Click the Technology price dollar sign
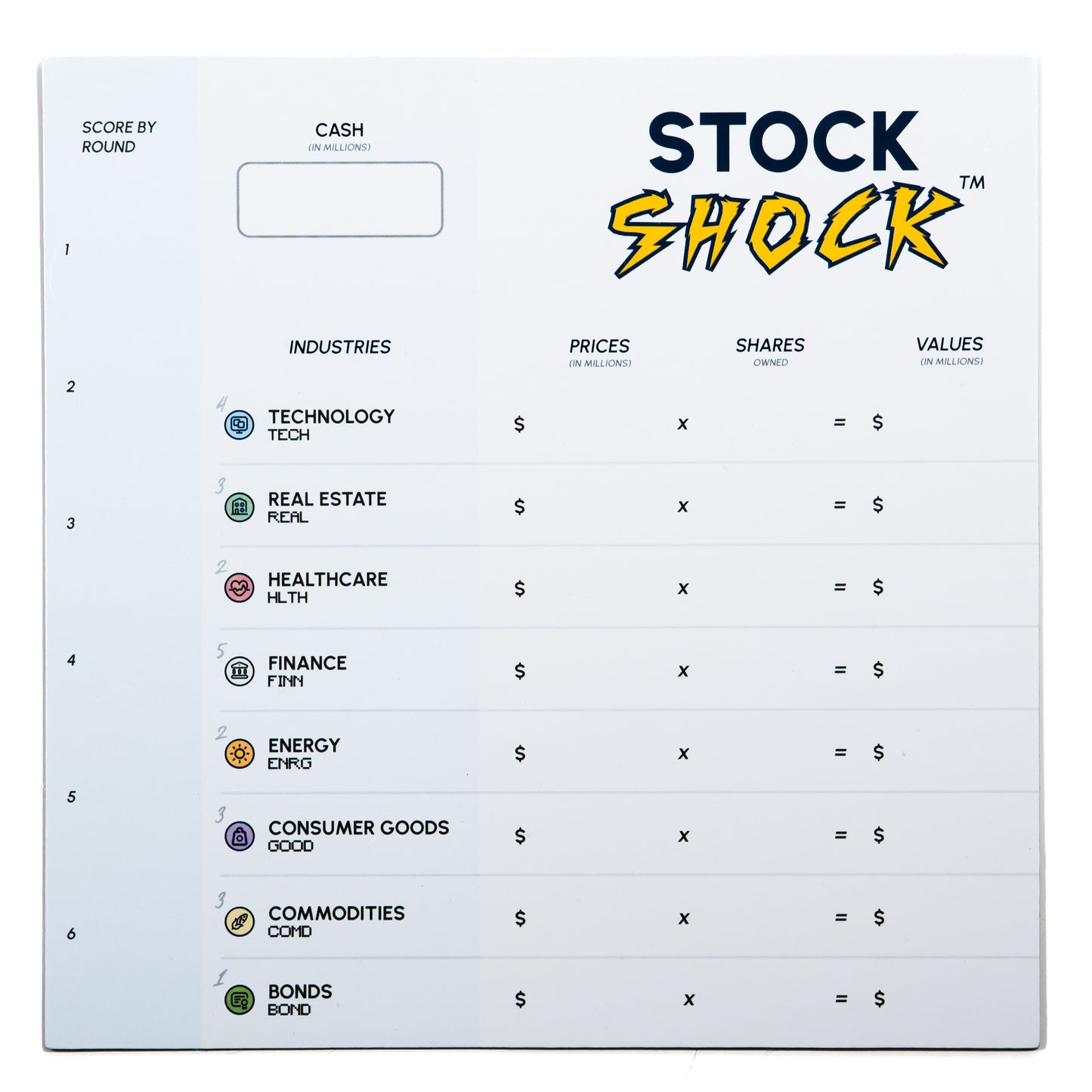 coord(519,424)
